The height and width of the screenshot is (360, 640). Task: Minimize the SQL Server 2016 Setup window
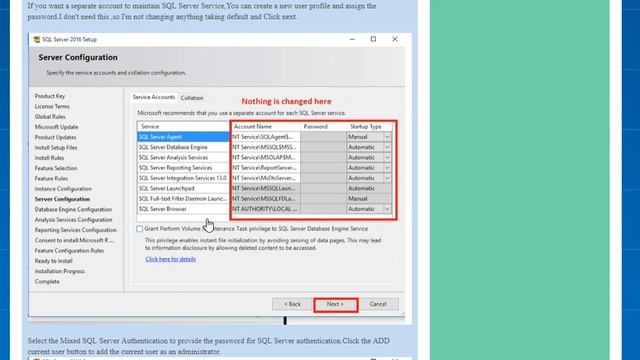352,39
